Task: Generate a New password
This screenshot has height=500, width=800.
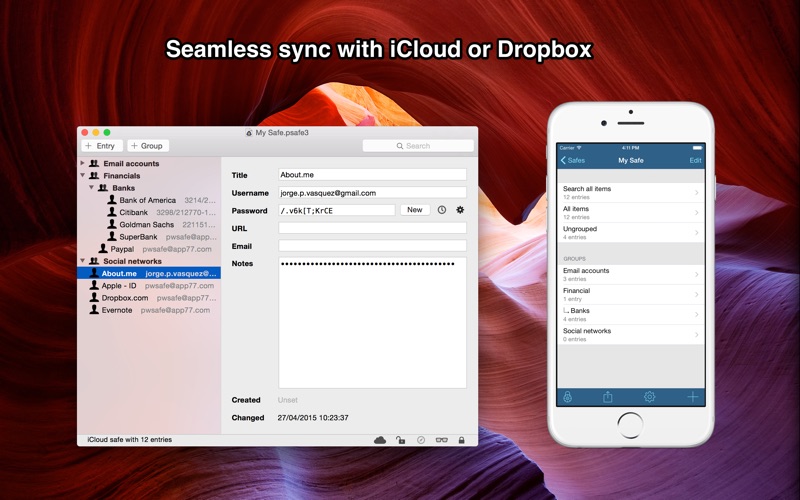Action: (415, 210)
